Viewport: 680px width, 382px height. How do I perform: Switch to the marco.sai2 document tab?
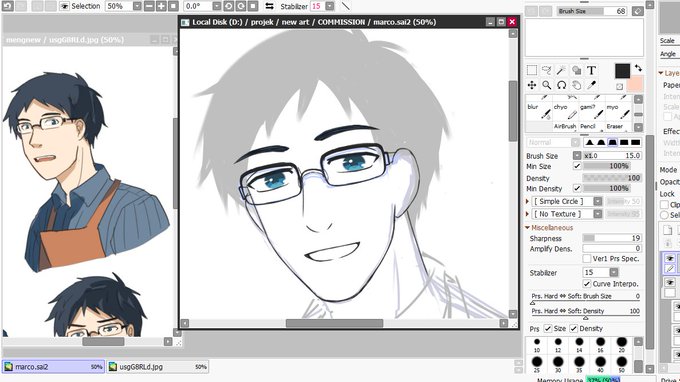tap(53, 367)
